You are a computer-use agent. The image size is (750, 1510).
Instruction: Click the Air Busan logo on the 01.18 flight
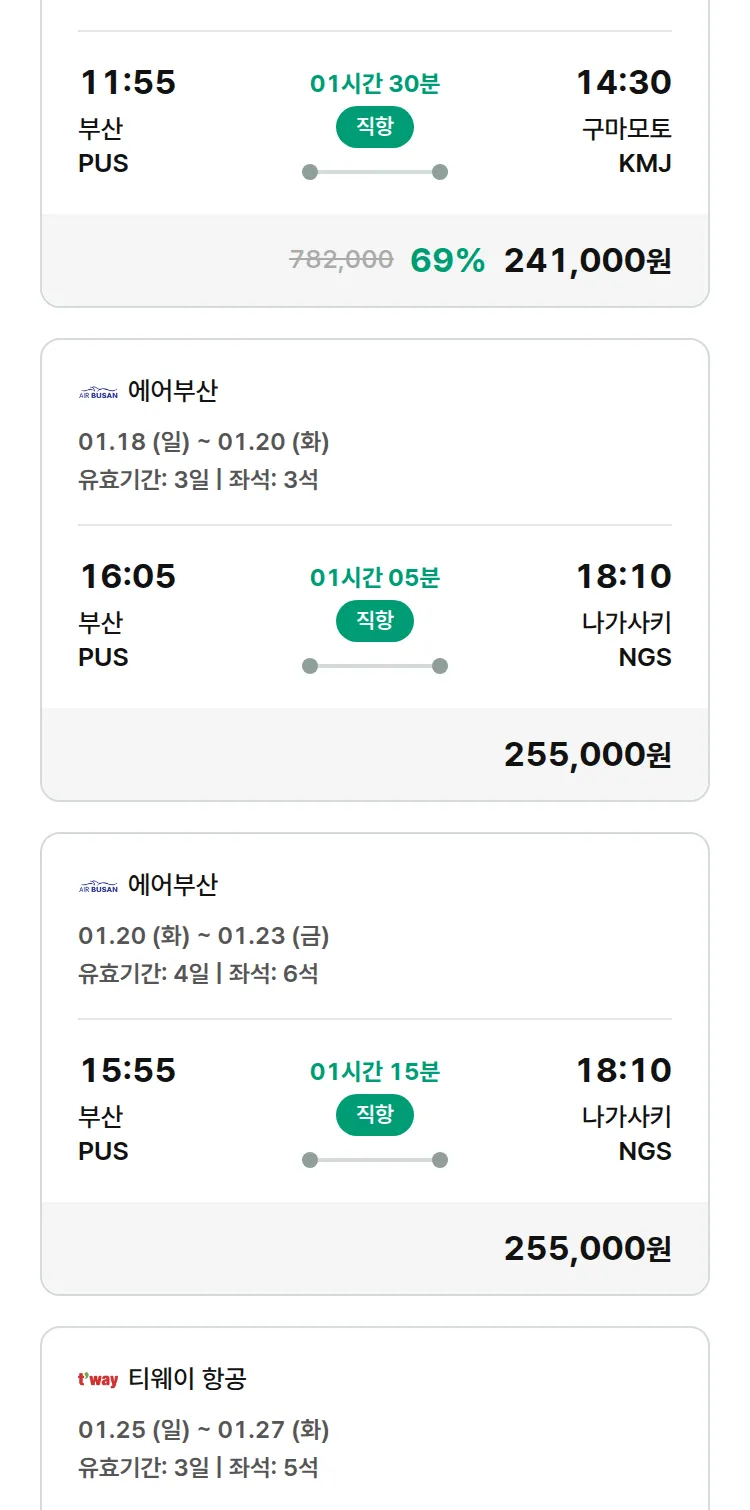(x=98, y=393)
